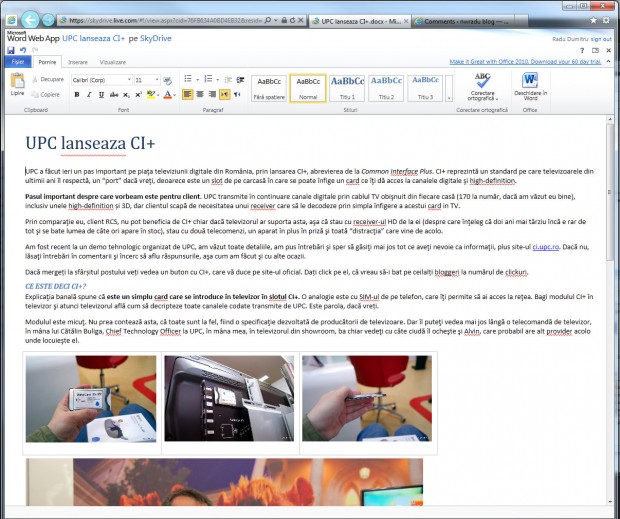Toggle left paragraph alignment

(187, 94)
